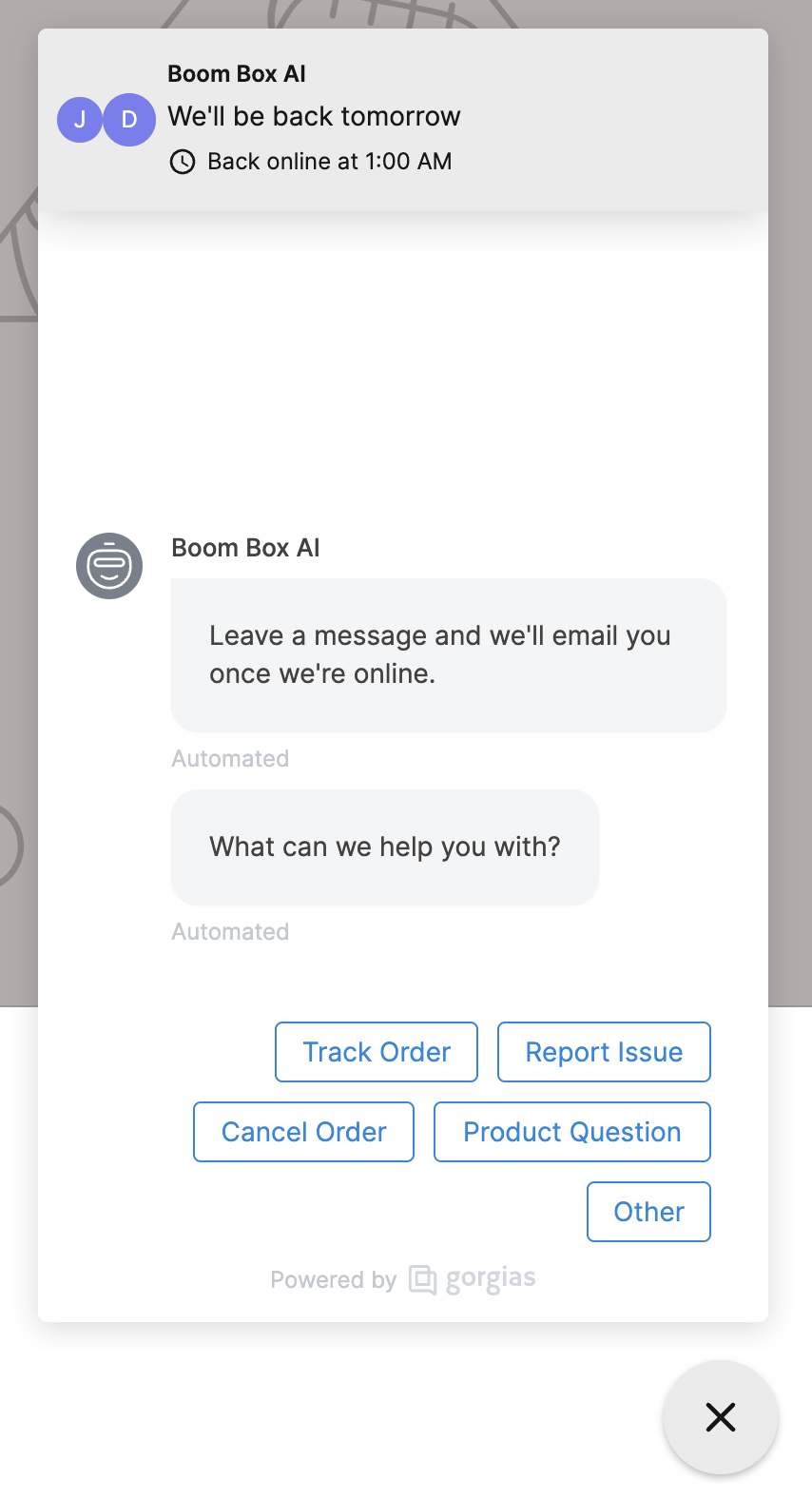Image resolution: width=812 pixels, height=1499 pixels.
Task: Click the Boom Box AI header title
Action: tap(237, 74)
